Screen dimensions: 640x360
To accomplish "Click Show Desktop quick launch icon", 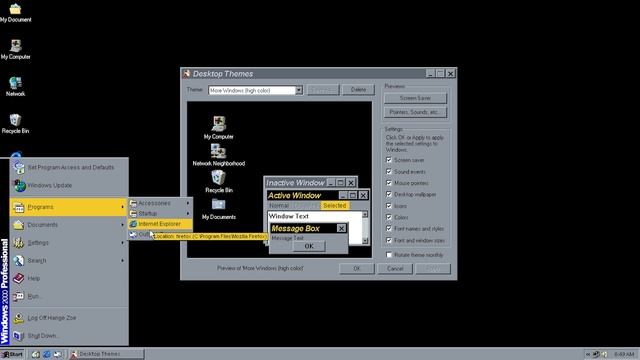I will [x=36, y=354].
